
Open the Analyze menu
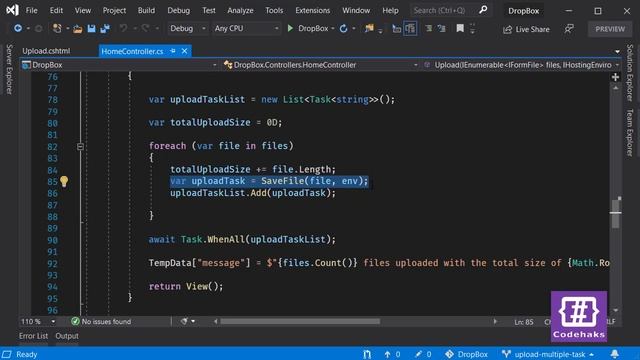[240, 10]
